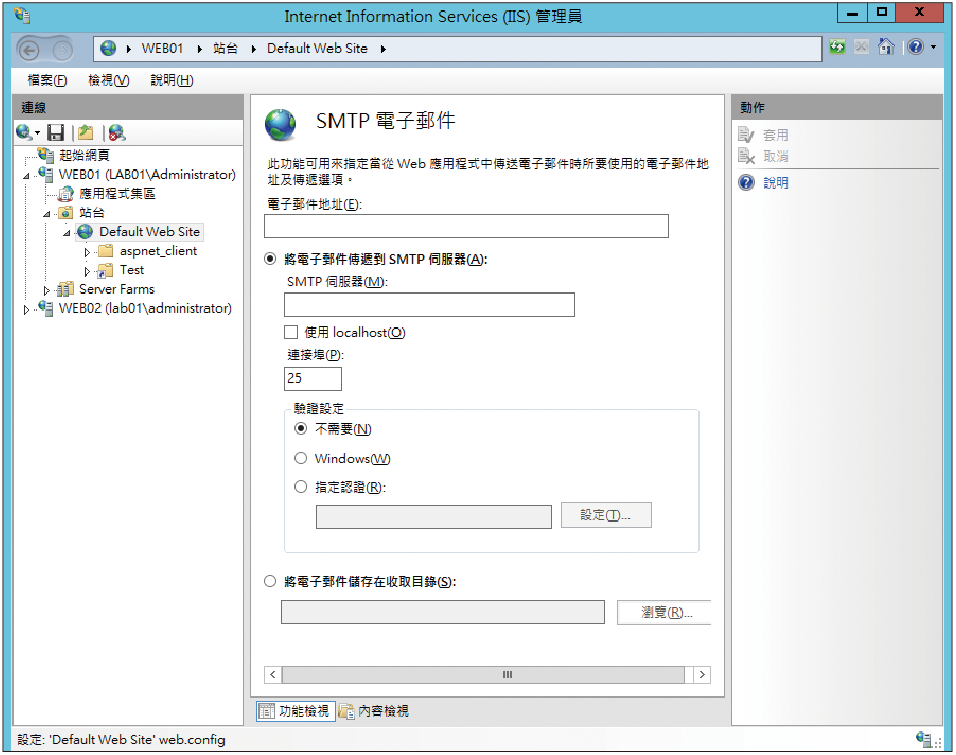Click the Up folder icon in Connections toolbar
The image size is (956, 755).
click(x=86, y=132)
